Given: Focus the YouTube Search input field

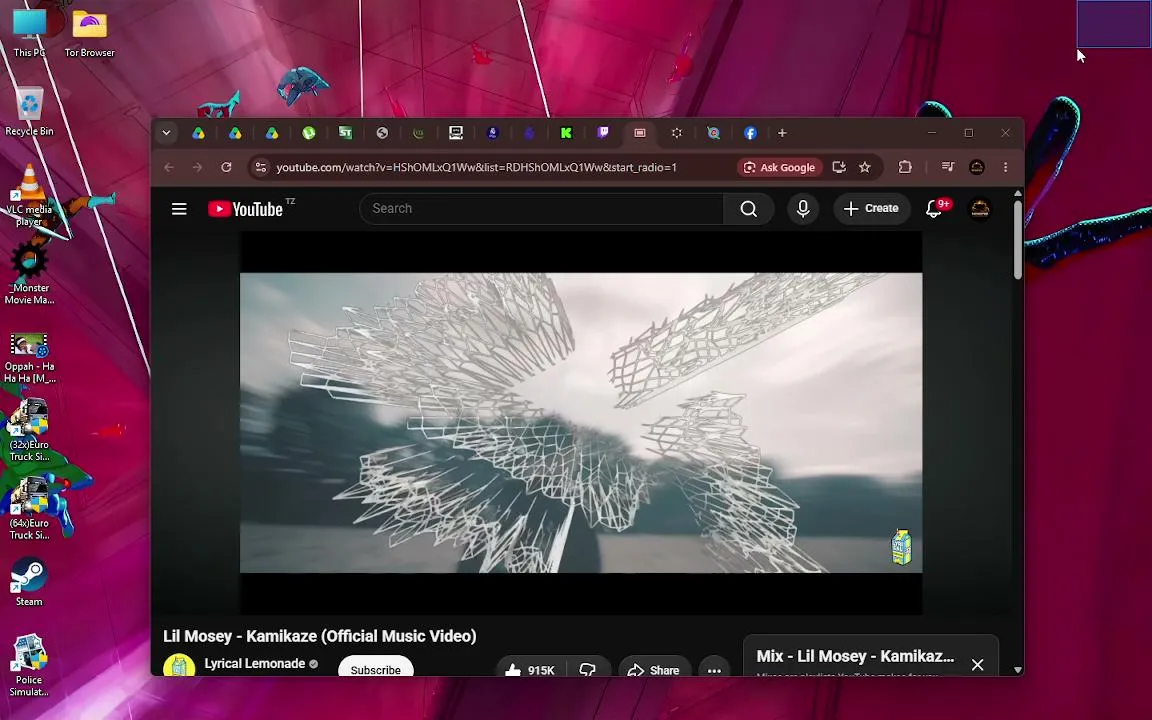Looking at the screenshot, I should (x=541, y=209).
